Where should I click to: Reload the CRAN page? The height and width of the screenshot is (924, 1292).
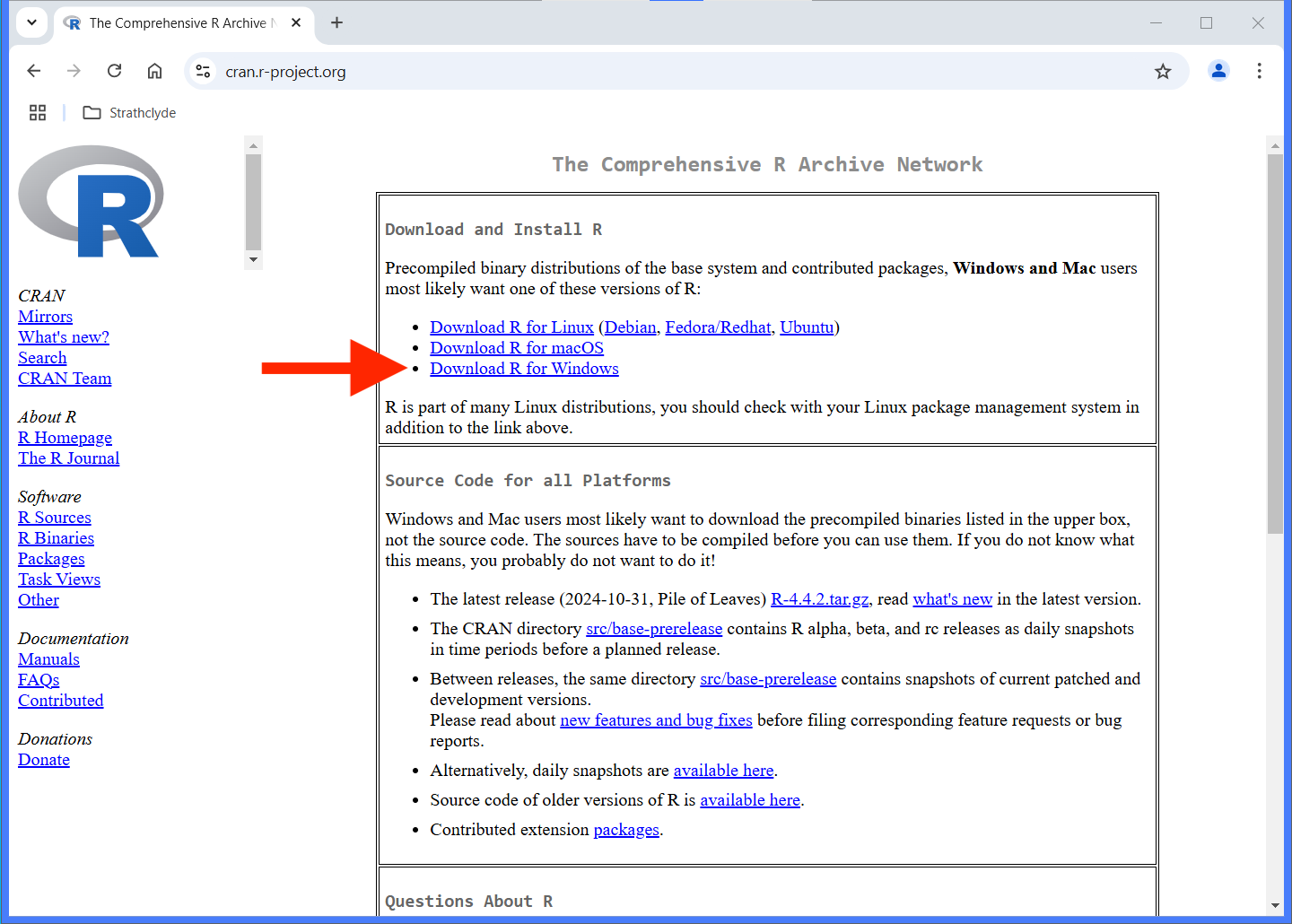114,71
